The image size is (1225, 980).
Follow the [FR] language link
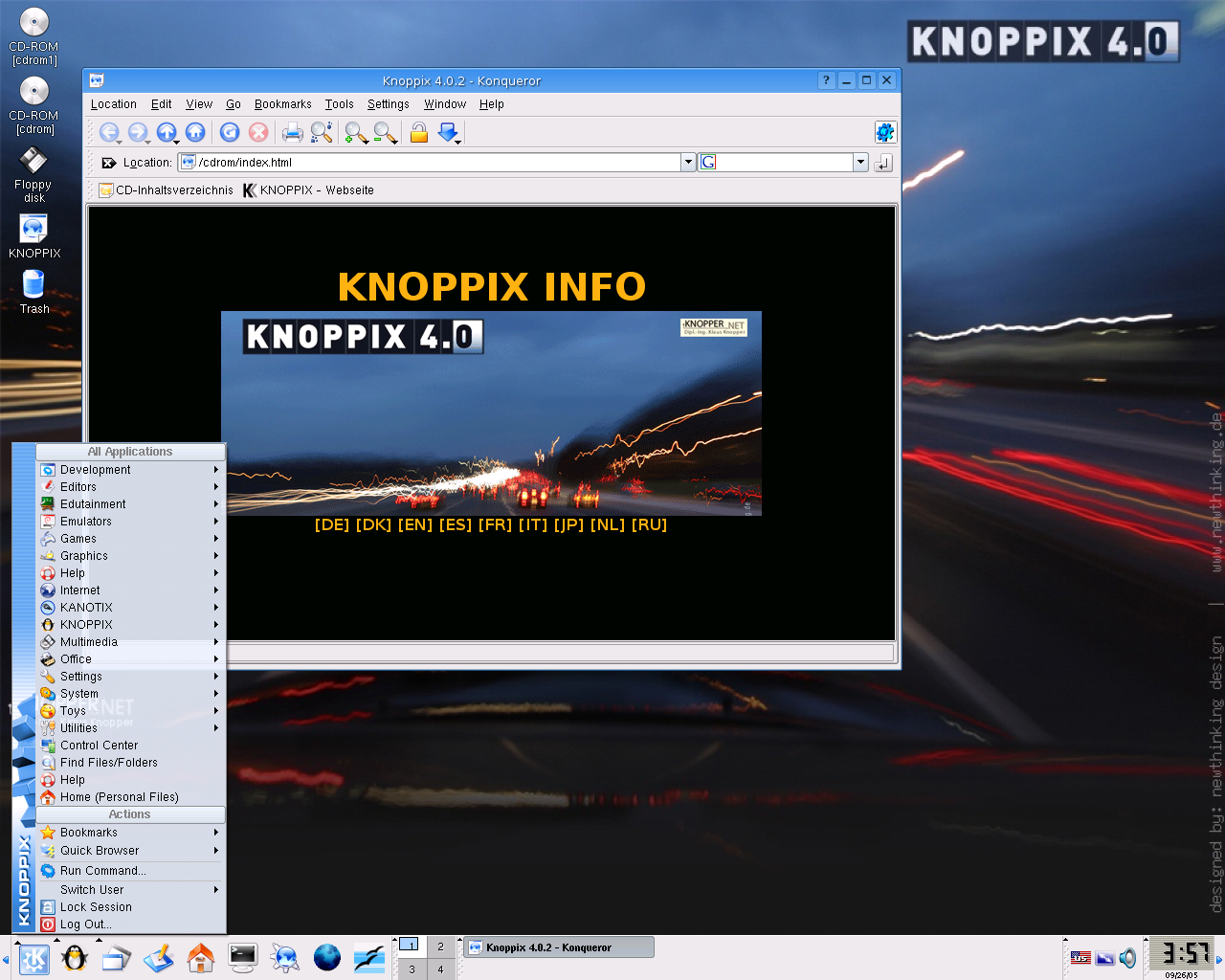pos(495,524)
